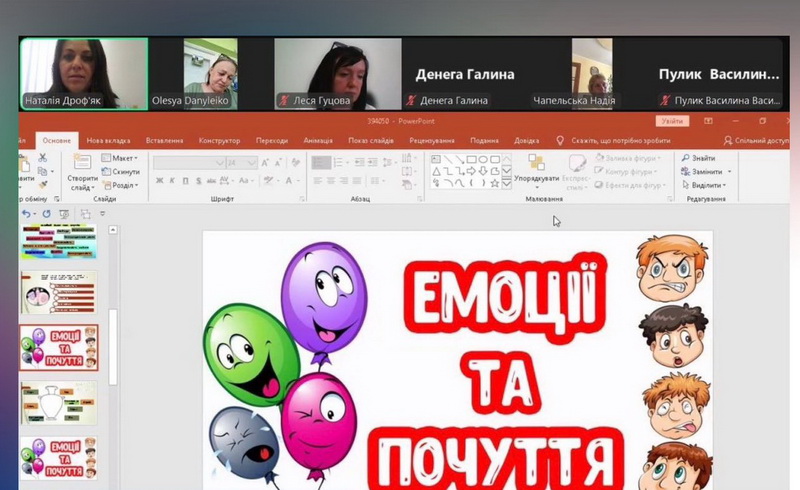This screenshot has width=800, height=490.
Task: Switch to the Вставлення (Insert) tab
Action: click(162, 141)
